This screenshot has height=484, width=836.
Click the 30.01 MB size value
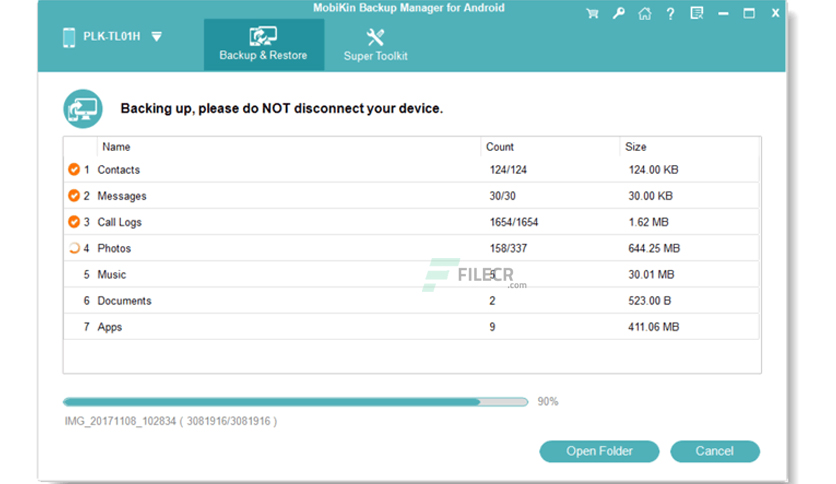[x=651, y=275]
